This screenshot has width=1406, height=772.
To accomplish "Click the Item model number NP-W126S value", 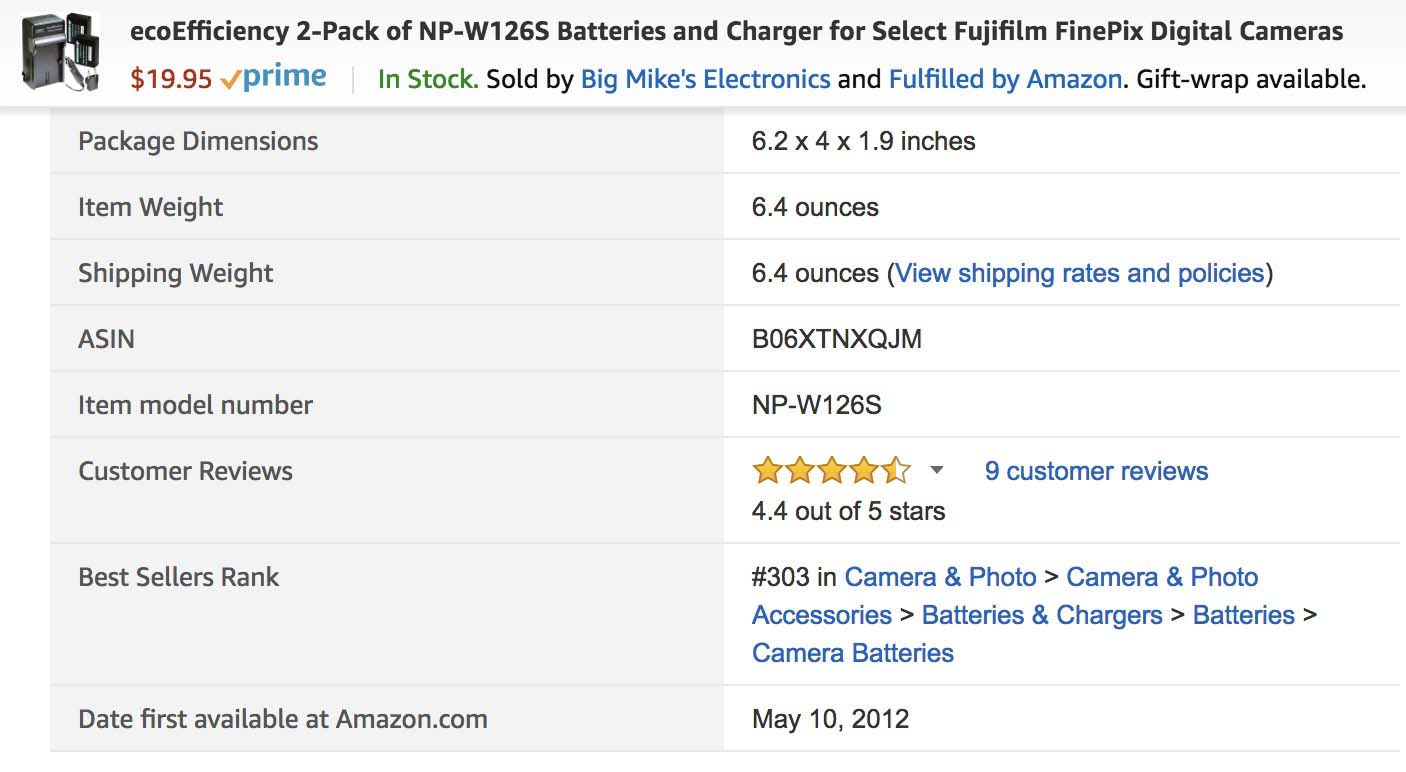I will (x=816, y=405).
